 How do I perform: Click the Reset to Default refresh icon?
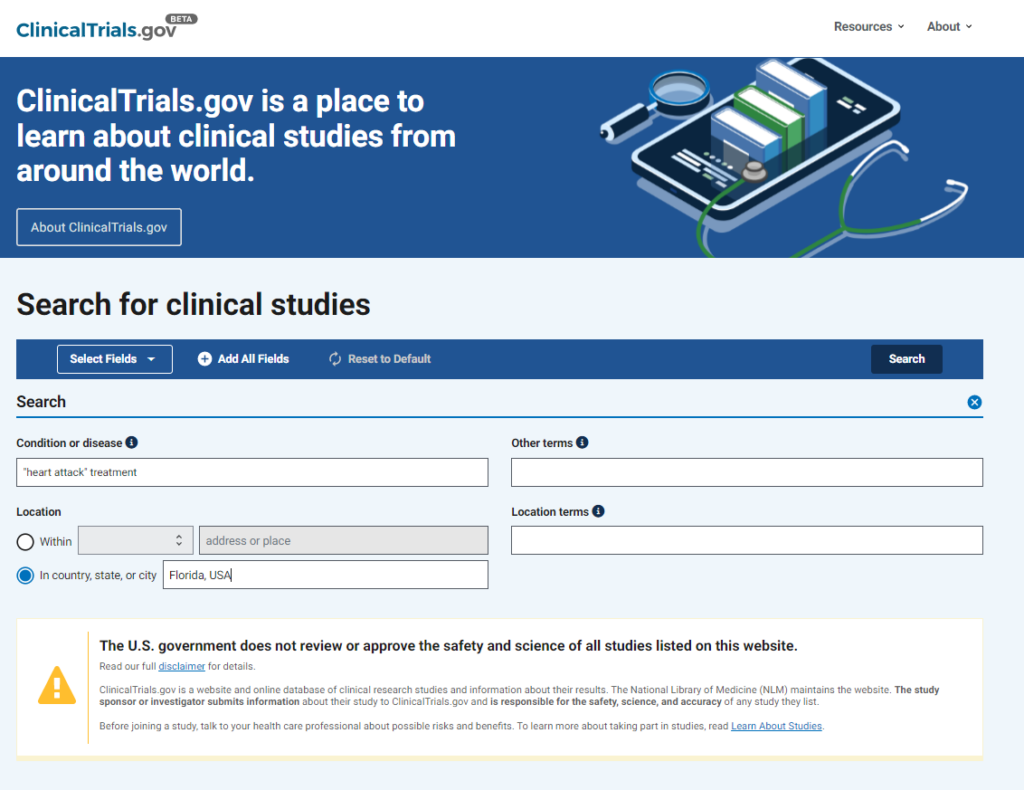(335, 359)
